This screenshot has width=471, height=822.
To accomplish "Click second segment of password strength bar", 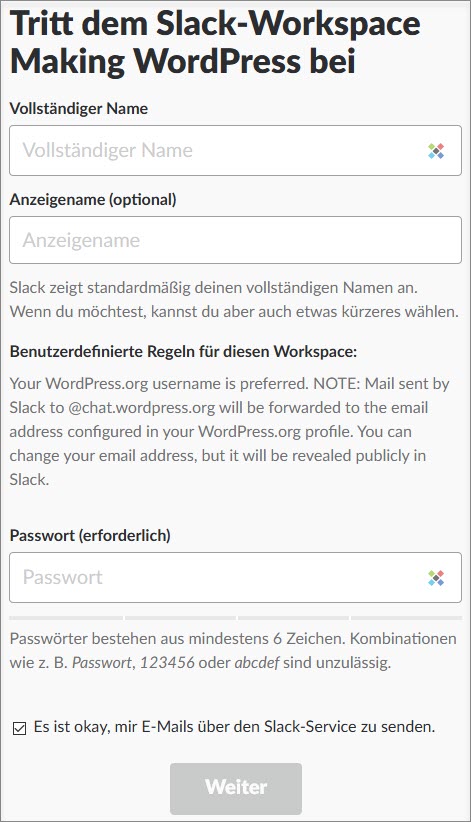I will (180, 618).
